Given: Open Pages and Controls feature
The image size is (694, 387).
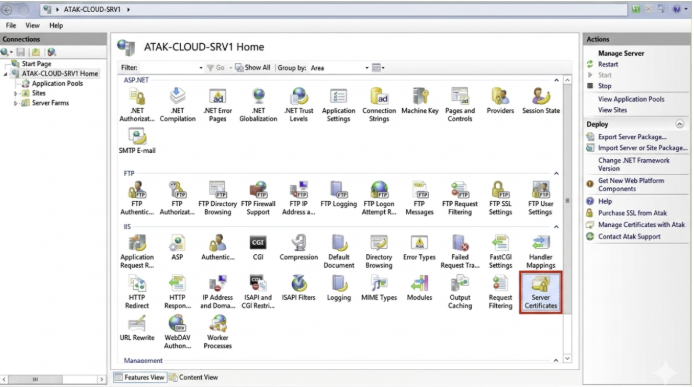Looking at the screenshot, I should tap(460, 105).
